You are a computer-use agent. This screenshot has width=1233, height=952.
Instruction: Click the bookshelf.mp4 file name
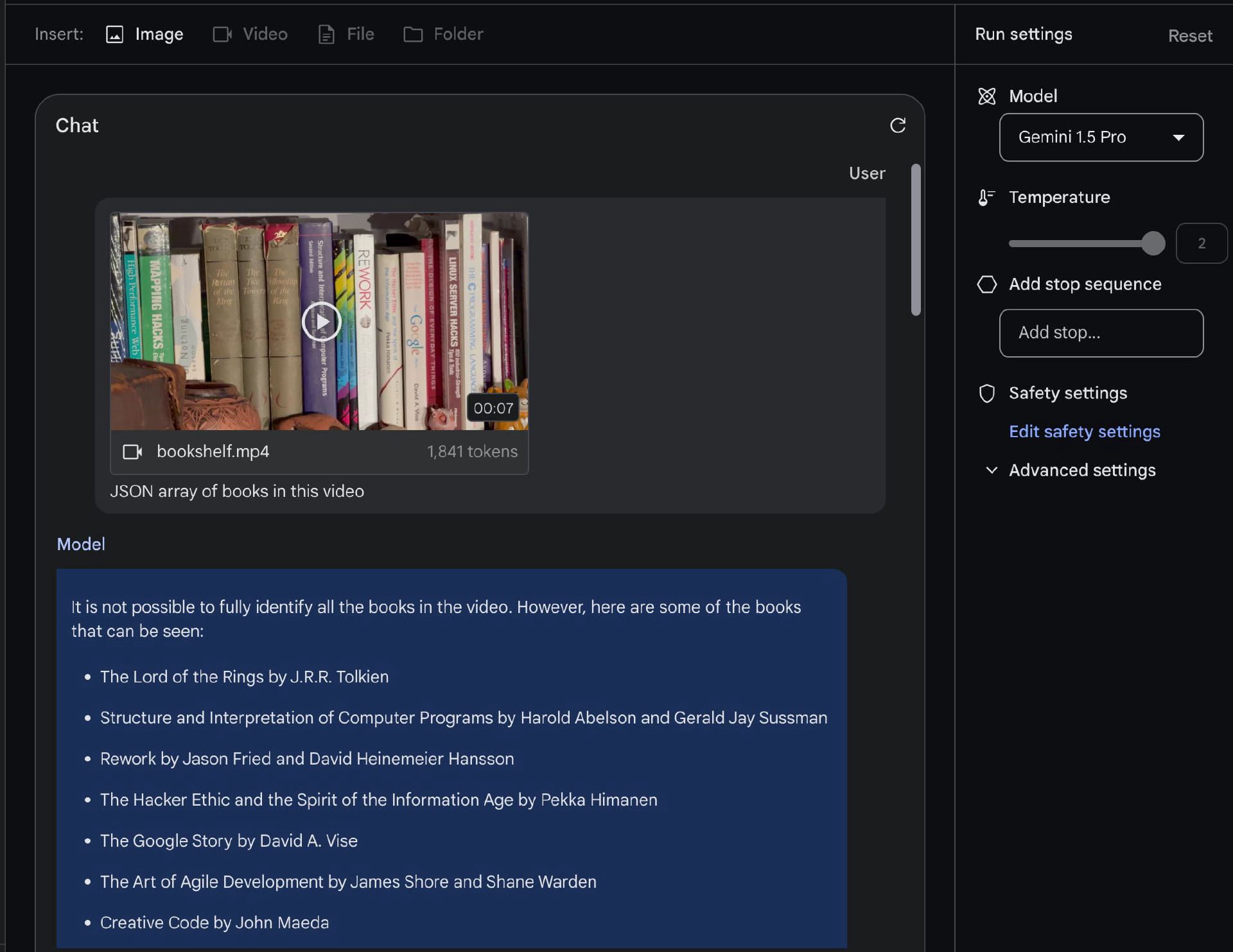(213, 452)
